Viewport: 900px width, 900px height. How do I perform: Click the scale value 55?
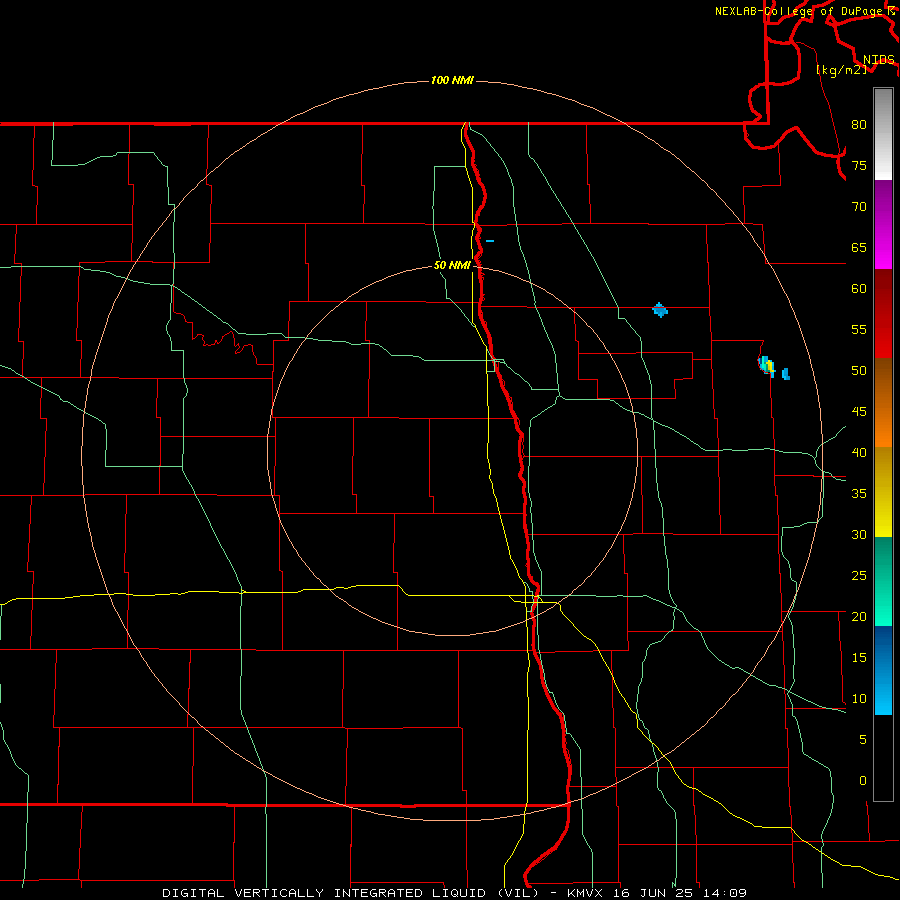pyautogui.click(x=859, y=329)
